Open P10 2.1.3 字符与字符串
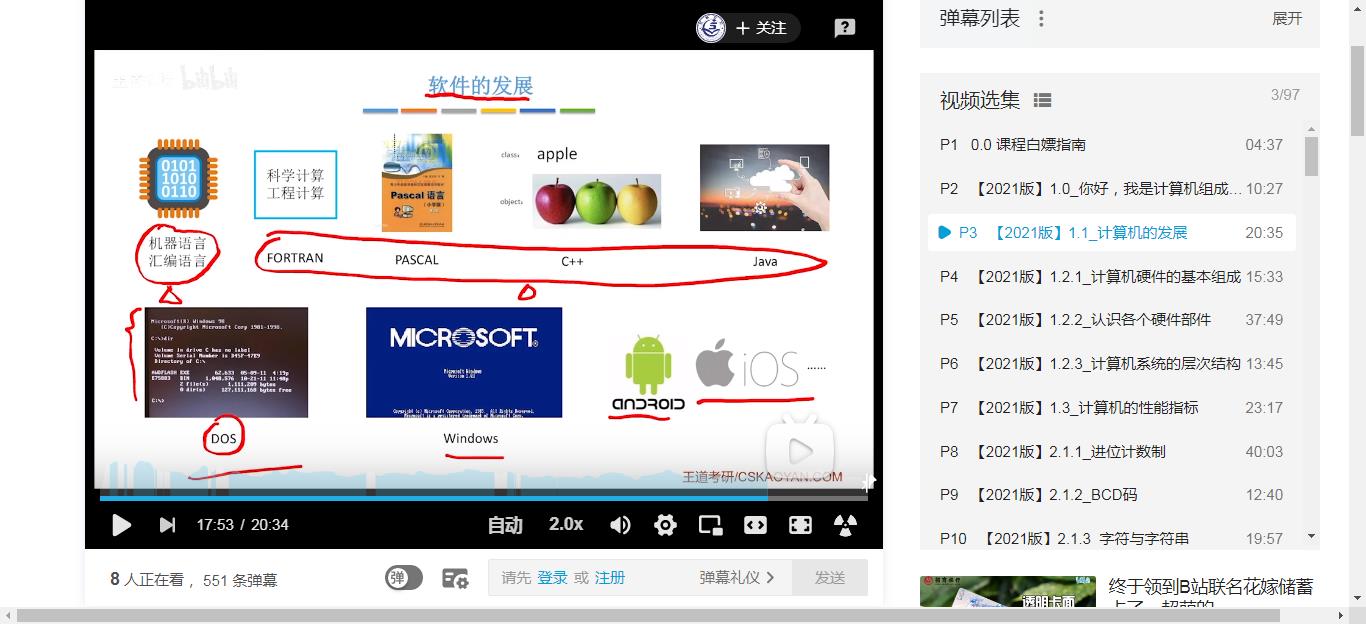Image resolution: width=1366 pixels, height=624 pixels. pyautogui.click(x=1111, y=538)
